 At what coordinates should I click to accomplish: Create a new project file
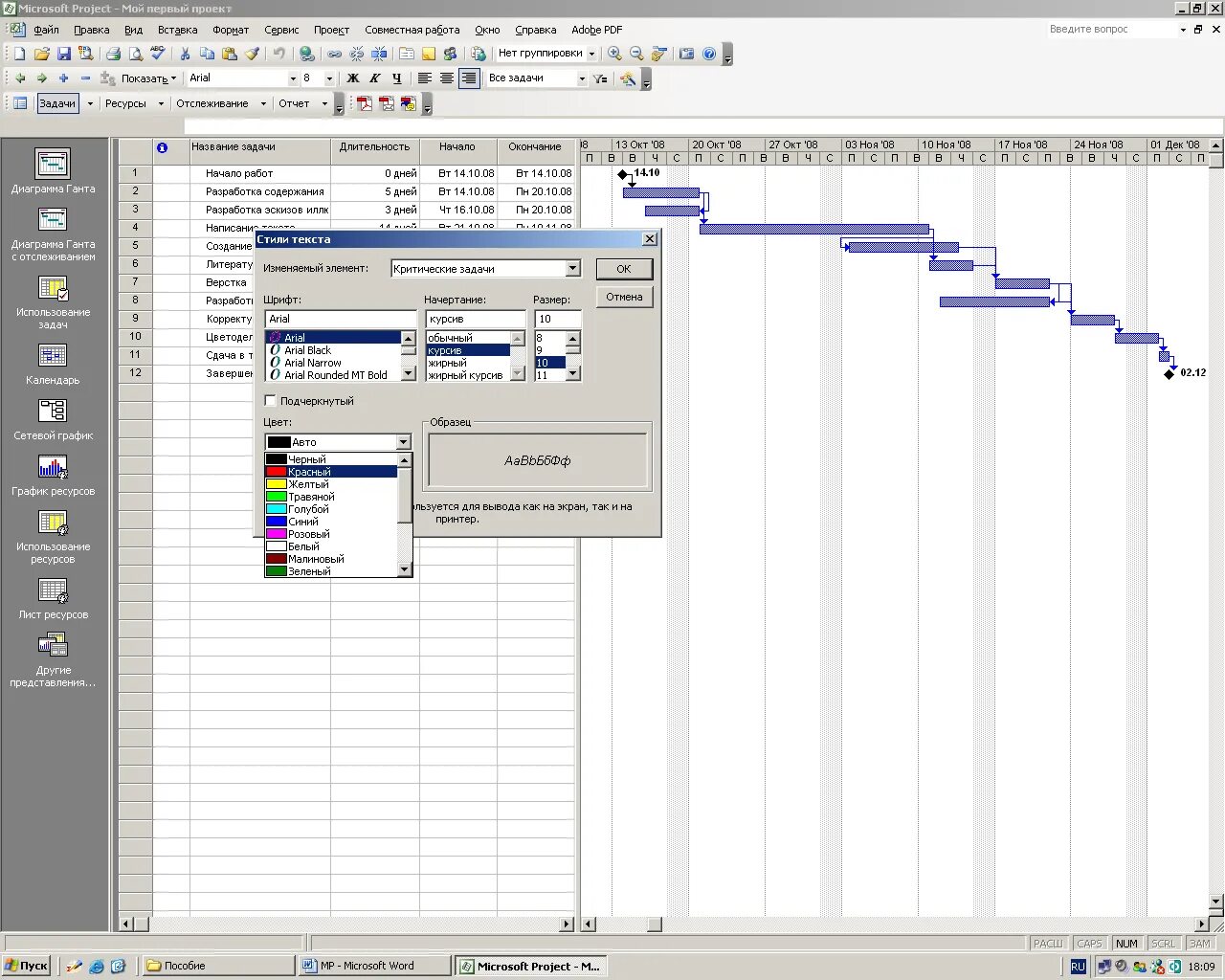pos(19,54)
